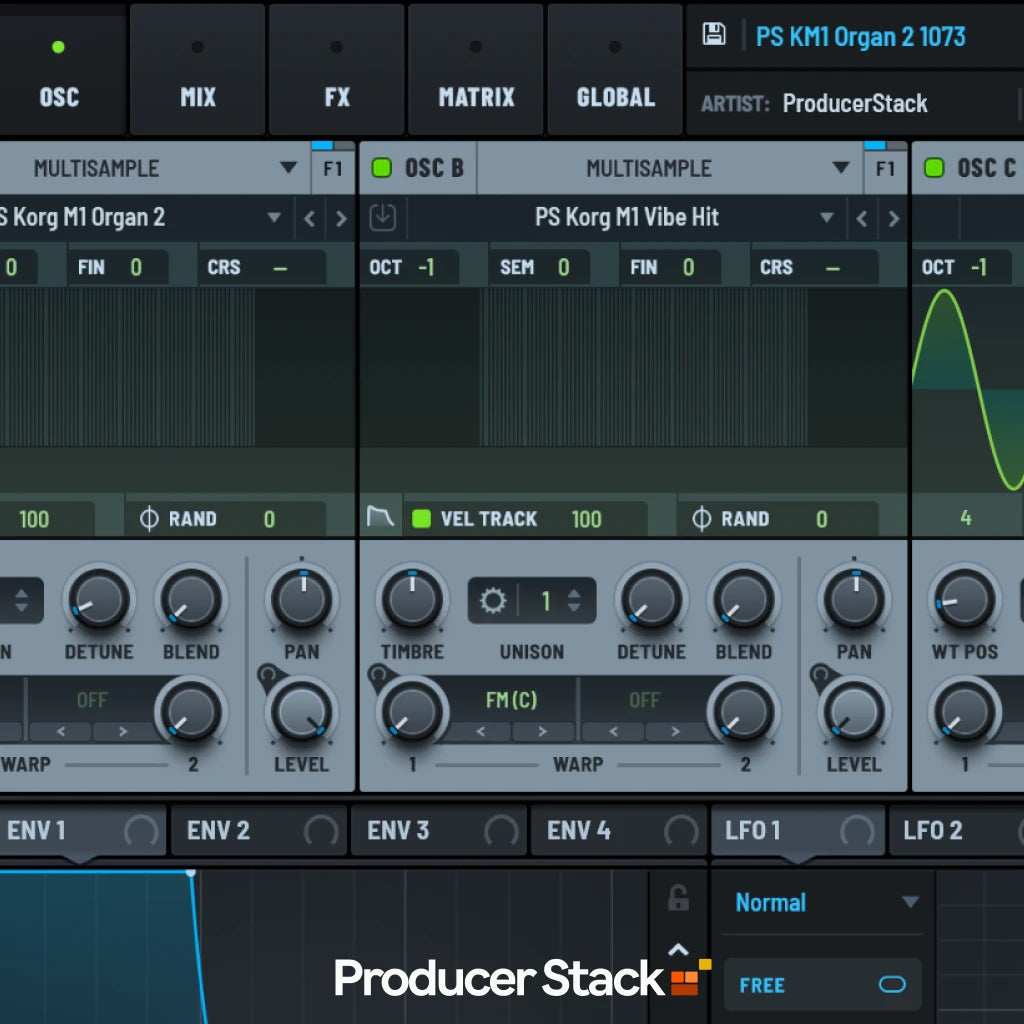1024x1024 pixels.
Task: Click preset name PS KM1 Organ 2 1073
Action: pos(860,37)
